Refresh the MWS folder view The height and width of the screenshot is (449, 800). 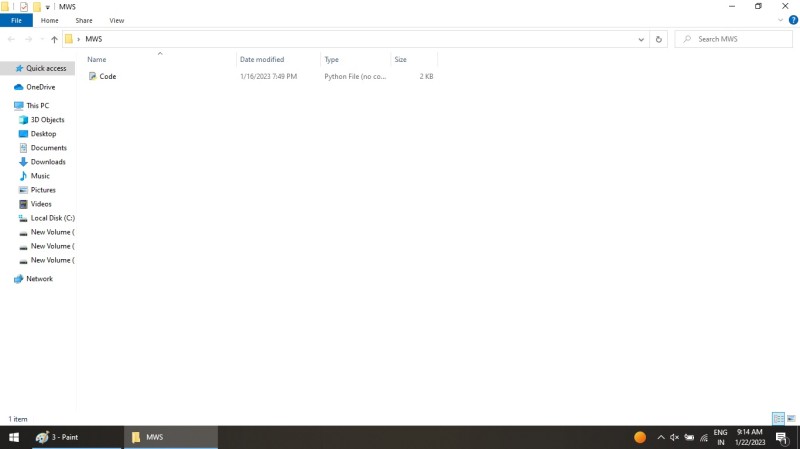(658, 39)
